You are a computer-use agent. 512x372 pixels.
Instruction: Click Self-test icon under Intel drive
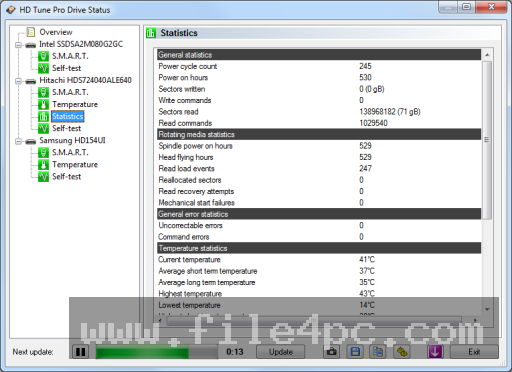click(x=43, y=68)
